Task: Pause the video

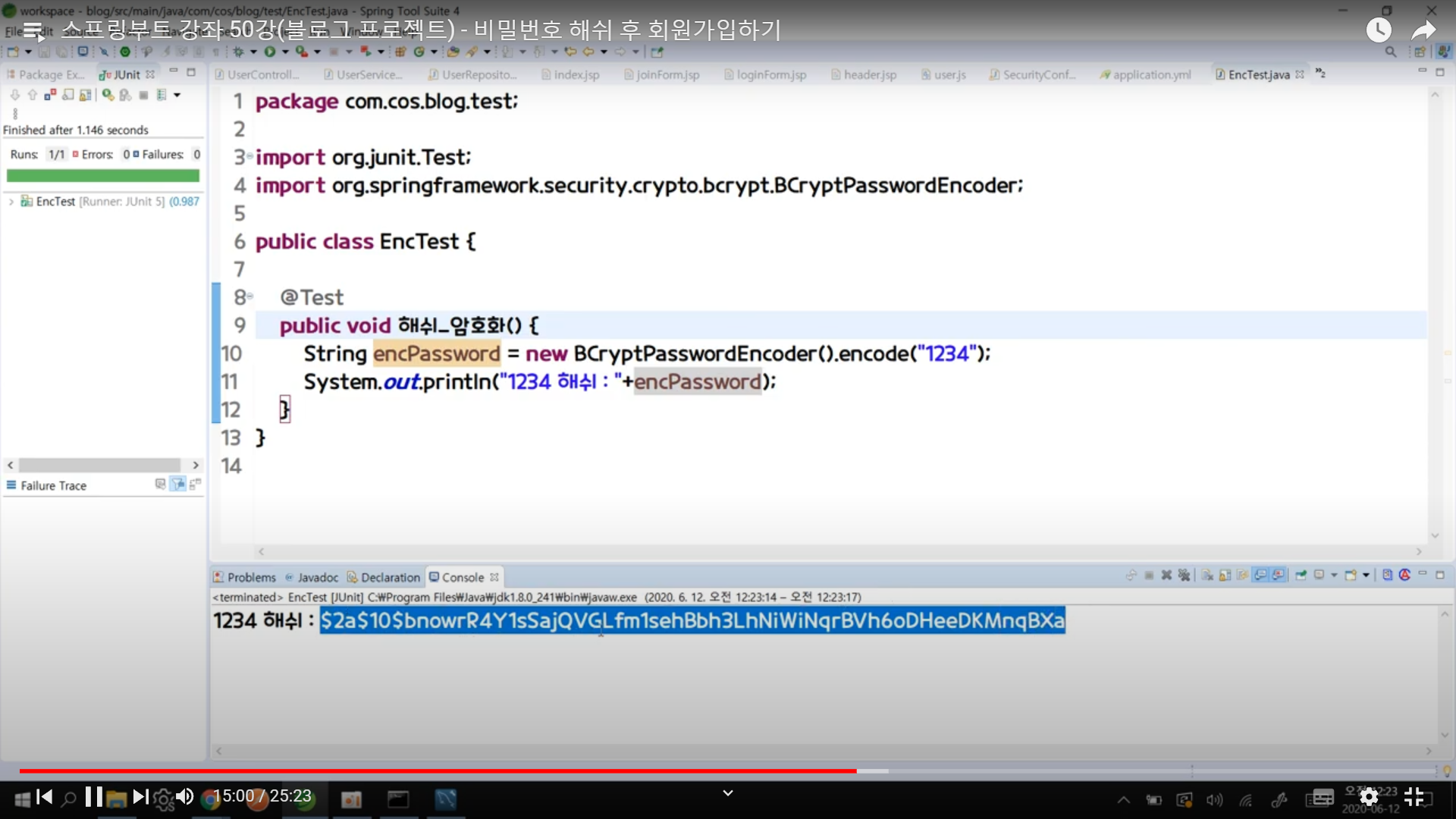Action: point(93,797)
